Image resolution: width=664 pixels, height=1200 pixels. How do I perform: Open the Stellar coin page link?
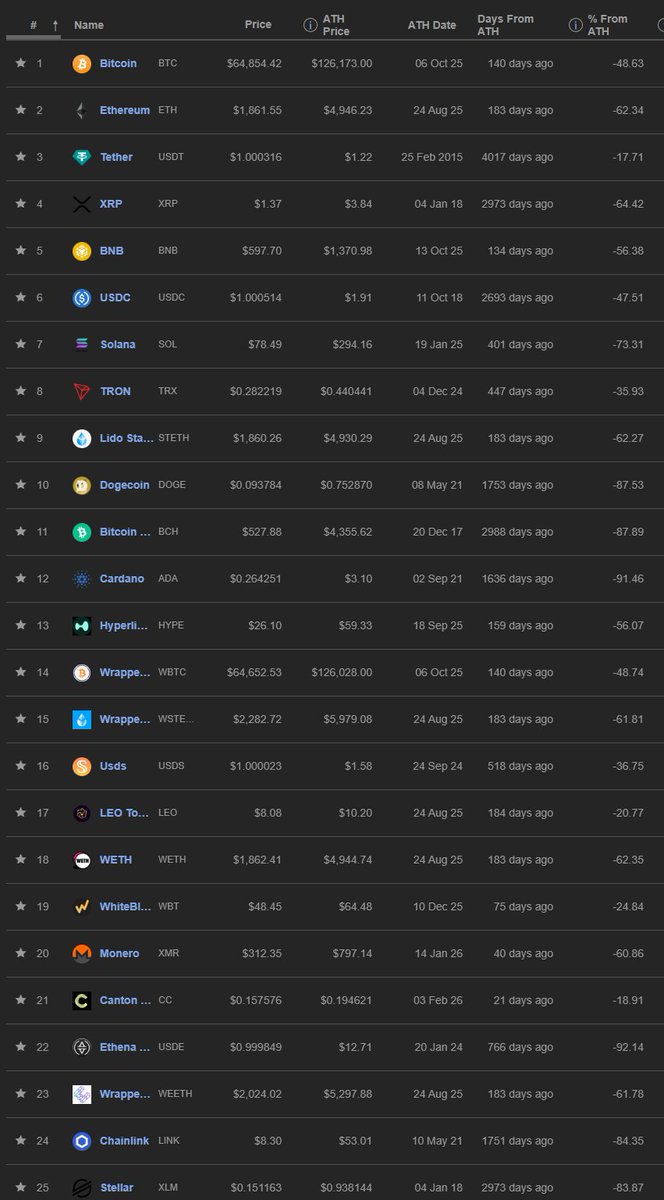coord(116,1188)
